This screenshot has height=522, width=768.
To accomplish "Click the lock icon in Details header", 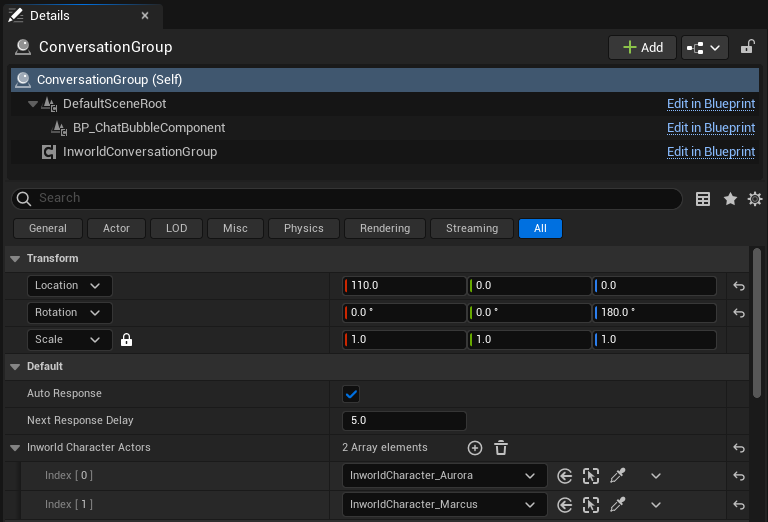I will click(747, 47).
